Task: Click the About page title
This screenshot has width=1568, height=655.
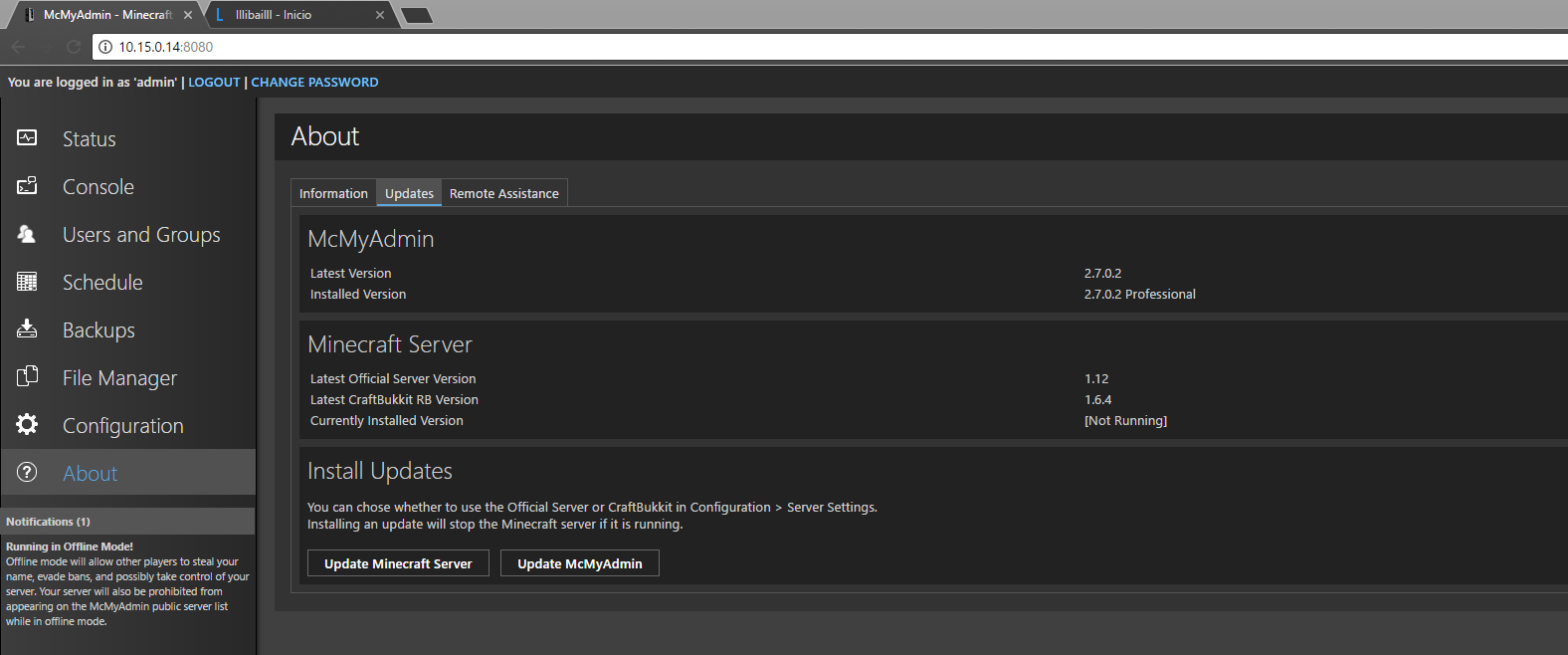Action: point(325,136)
